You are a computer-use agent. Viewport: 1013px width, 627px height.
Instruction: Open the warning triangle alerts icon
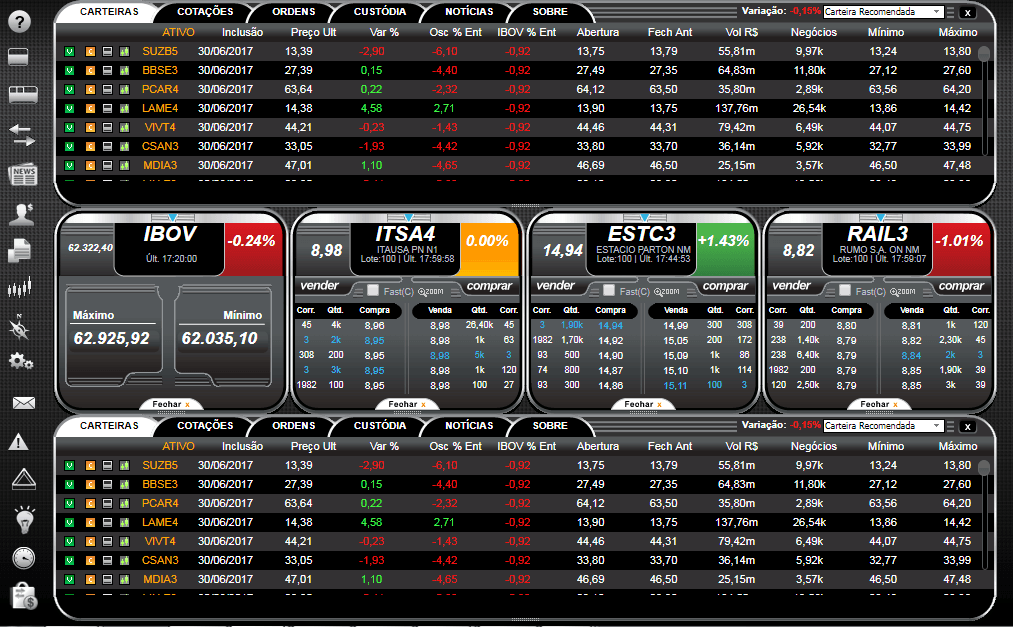[x=19, y=441]
